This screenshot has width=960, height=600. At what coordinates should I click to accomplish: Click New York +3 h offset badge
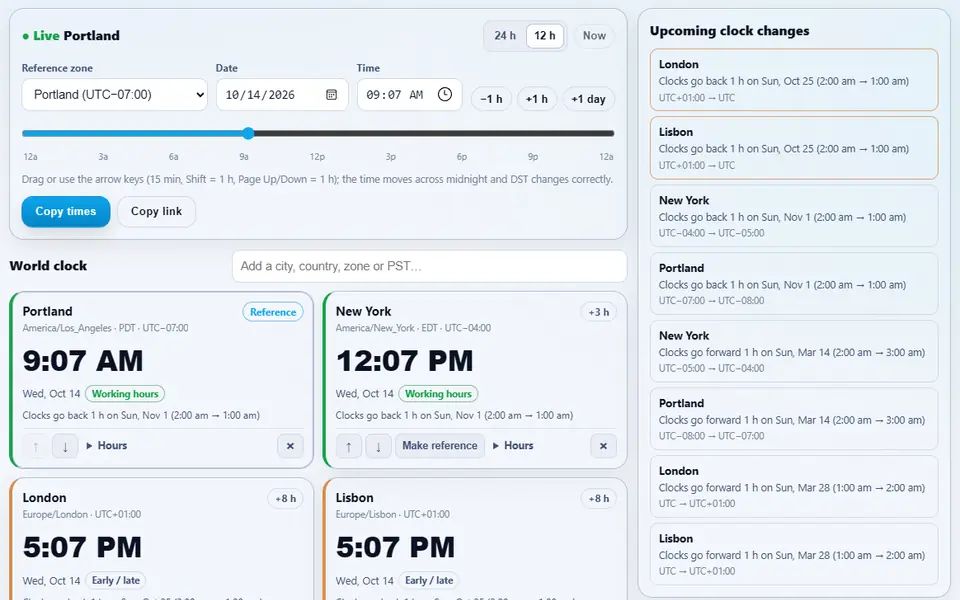coord(598,312)
